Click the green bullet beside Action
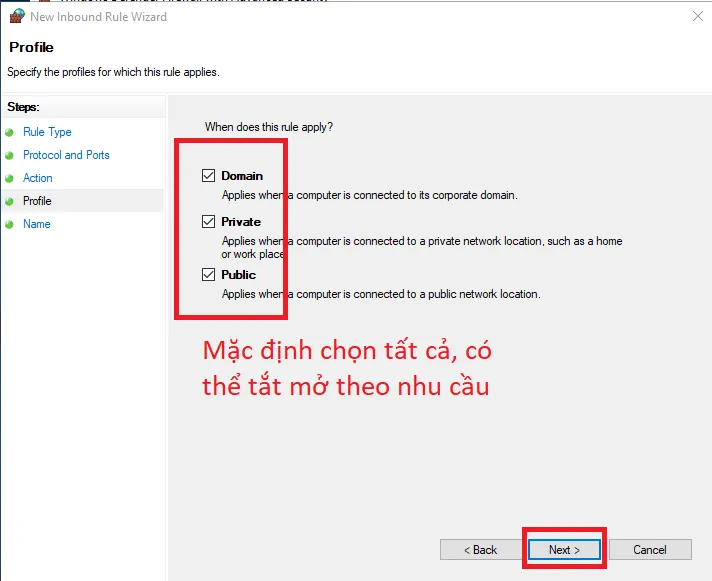Viewport: 712px width, 581px height. pos(9,178)
